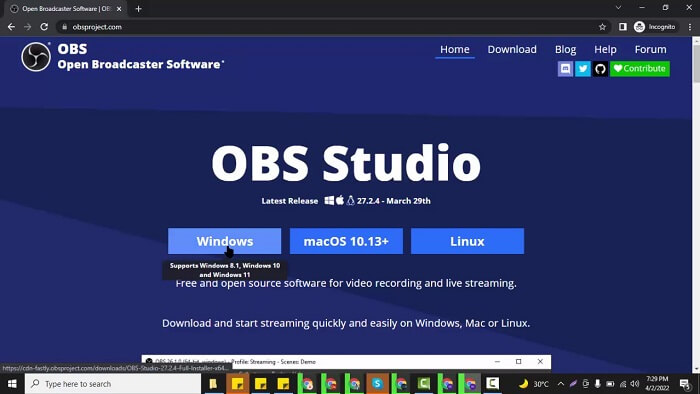Open File Explorer from the taskbar
Screen dimensions: 700x394
coord(213,384)
